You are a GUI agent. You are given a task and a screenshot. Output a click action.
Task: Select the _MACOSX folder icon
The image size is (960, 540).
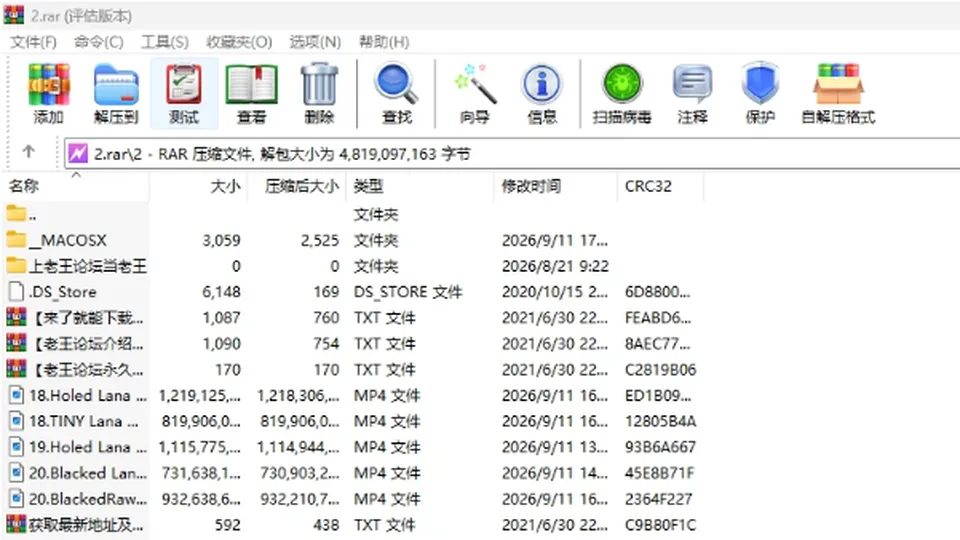pos(17,239)
